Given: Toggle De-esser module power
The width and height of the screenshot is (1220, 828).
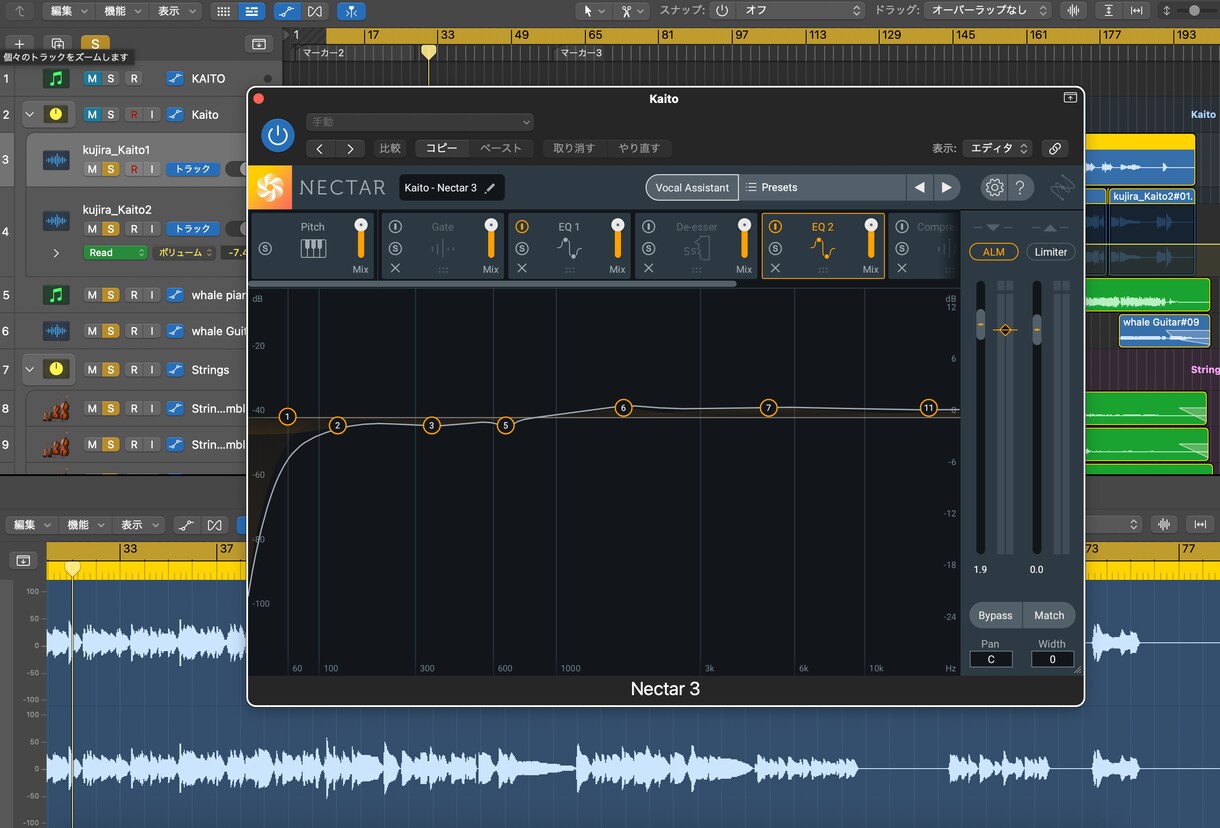Looking at the screenshot, I should tap(649, 227).
